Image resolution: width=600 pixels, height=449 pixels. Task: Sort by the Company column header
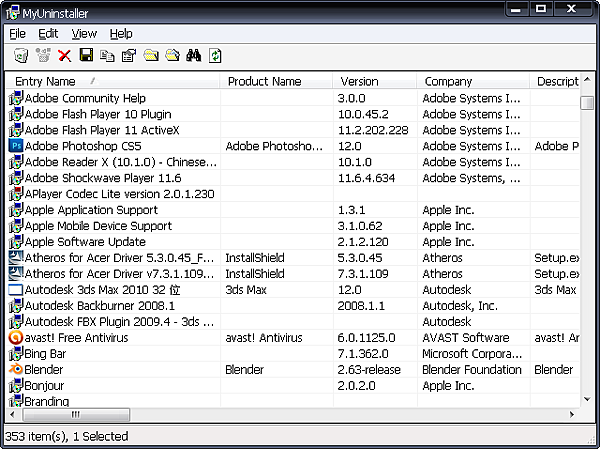pos(473,81)
